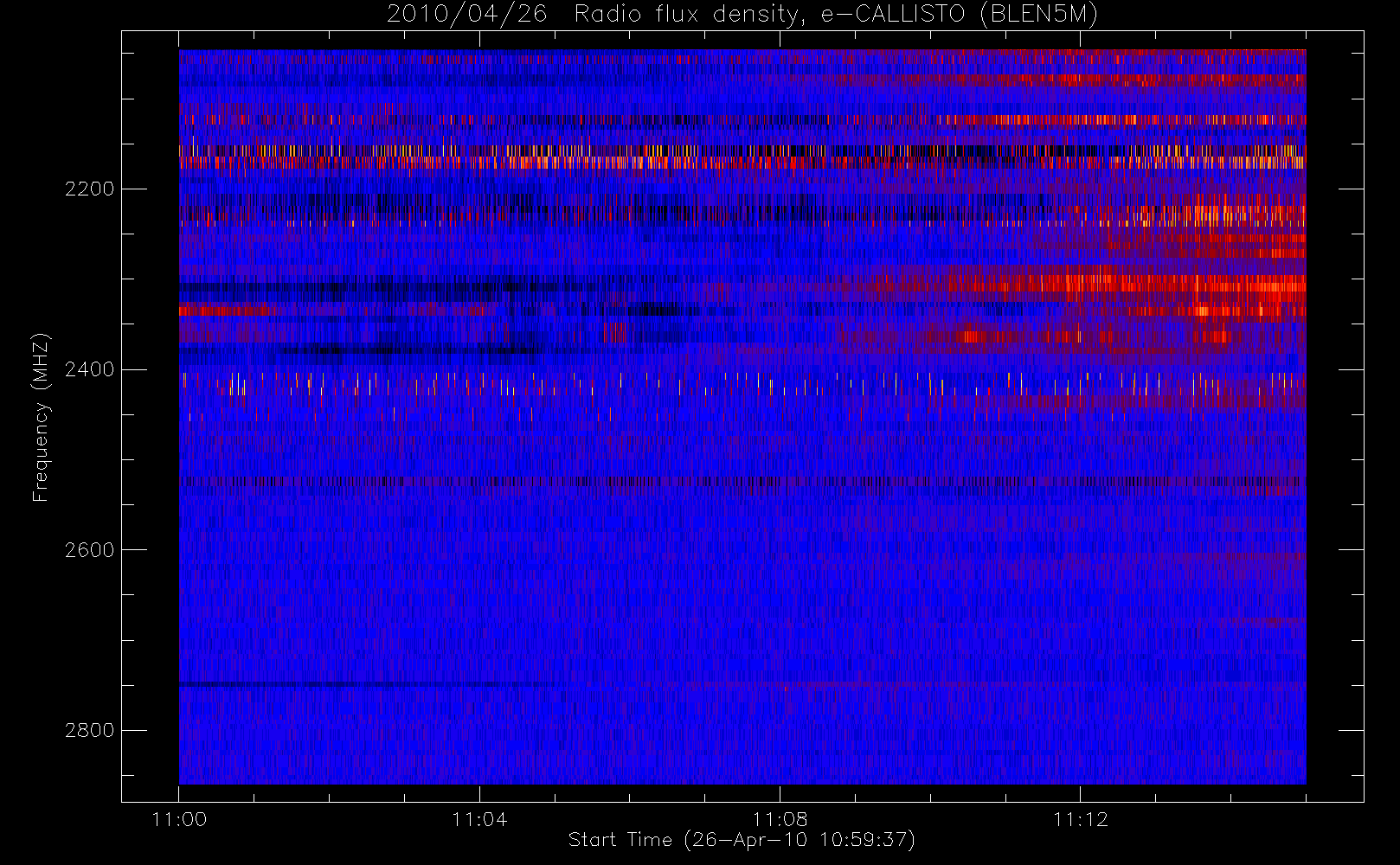This screenshot has height=865, width=1400.
Task: Click the 2800 frequency tick label
Action: [89, 730]
